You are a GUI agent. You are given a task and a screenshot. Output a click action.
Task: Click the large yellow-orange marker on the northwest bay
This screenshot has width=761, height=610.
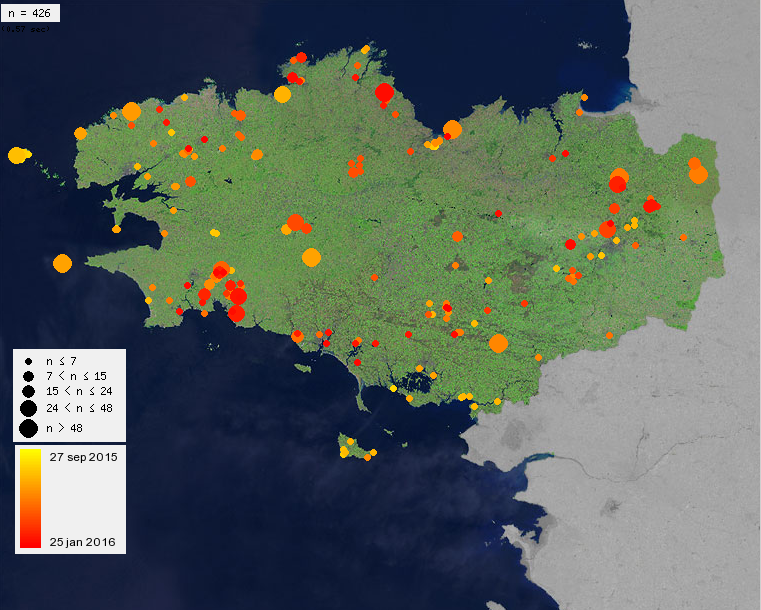[x=282, y=94]
